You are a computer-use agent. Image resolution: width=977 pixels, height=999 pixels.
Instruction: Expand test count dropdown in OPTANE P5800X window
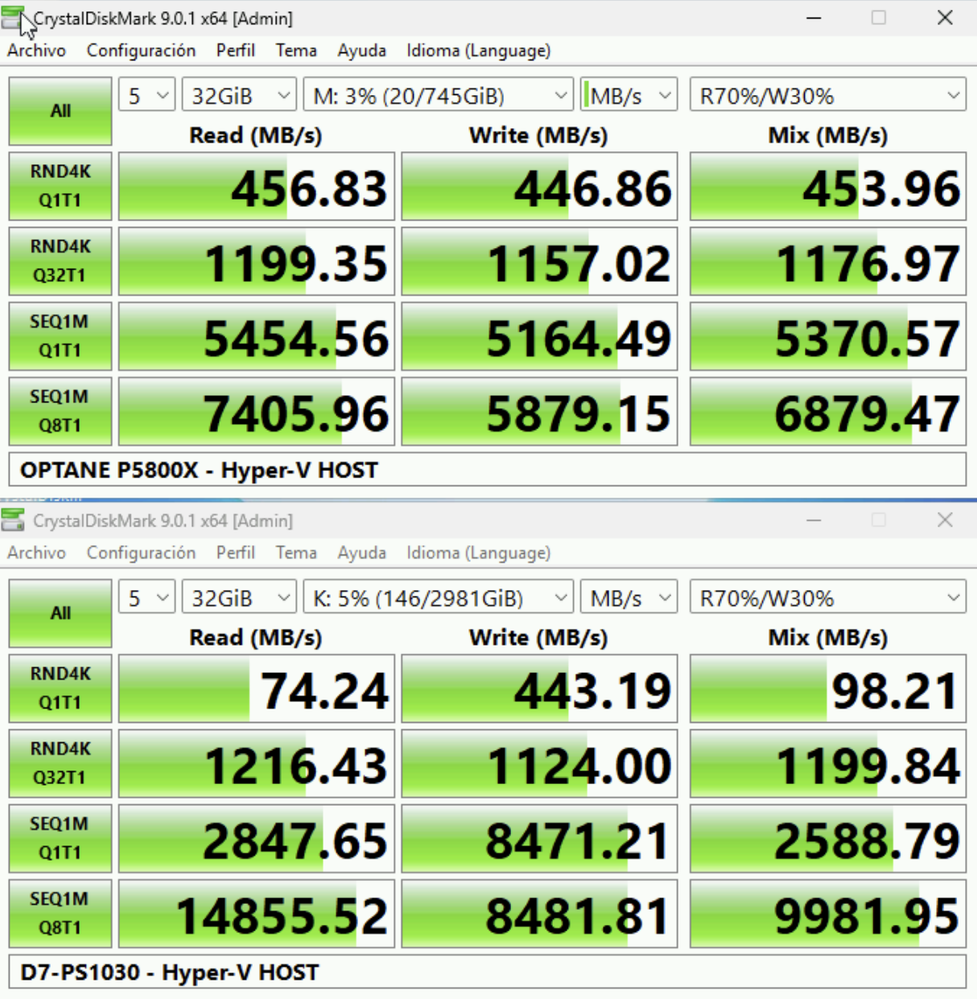(x=147, y=96)
